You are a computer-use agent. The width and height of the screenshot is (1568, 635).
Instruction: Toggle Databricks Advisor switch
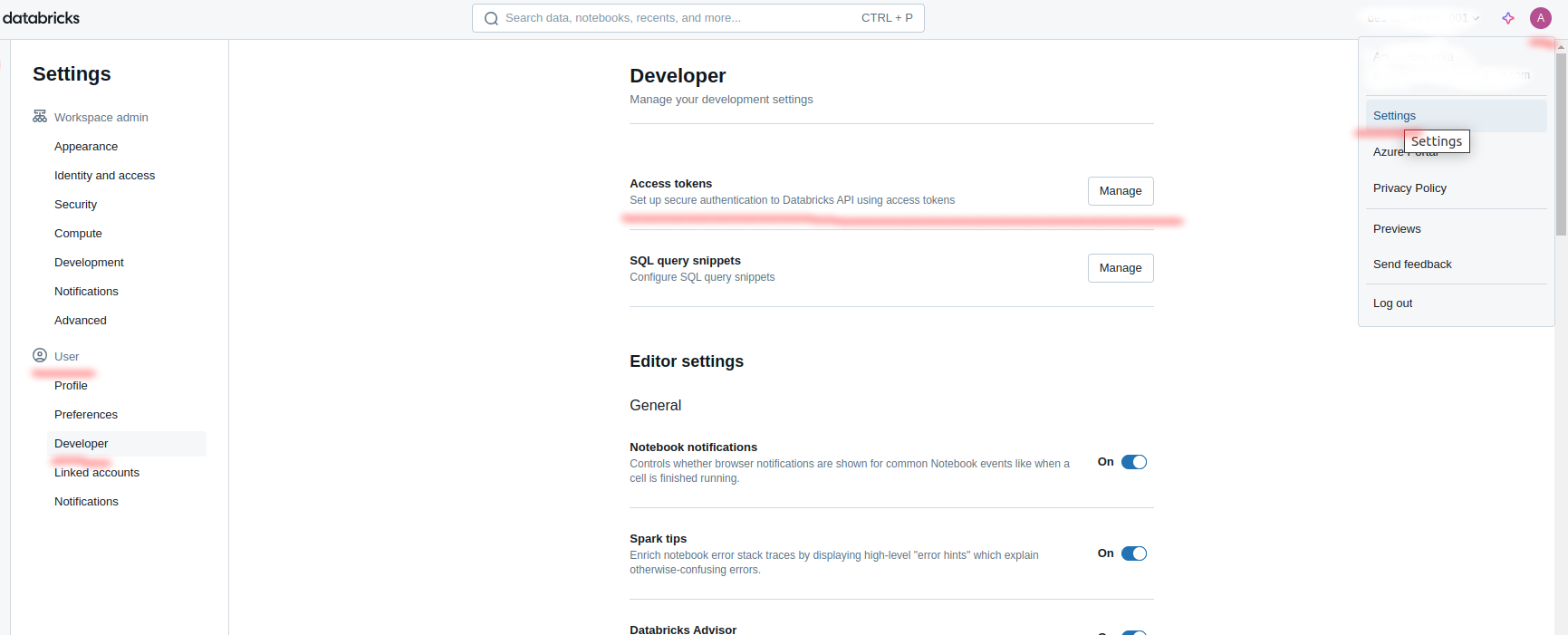(x=1134, y=632)
